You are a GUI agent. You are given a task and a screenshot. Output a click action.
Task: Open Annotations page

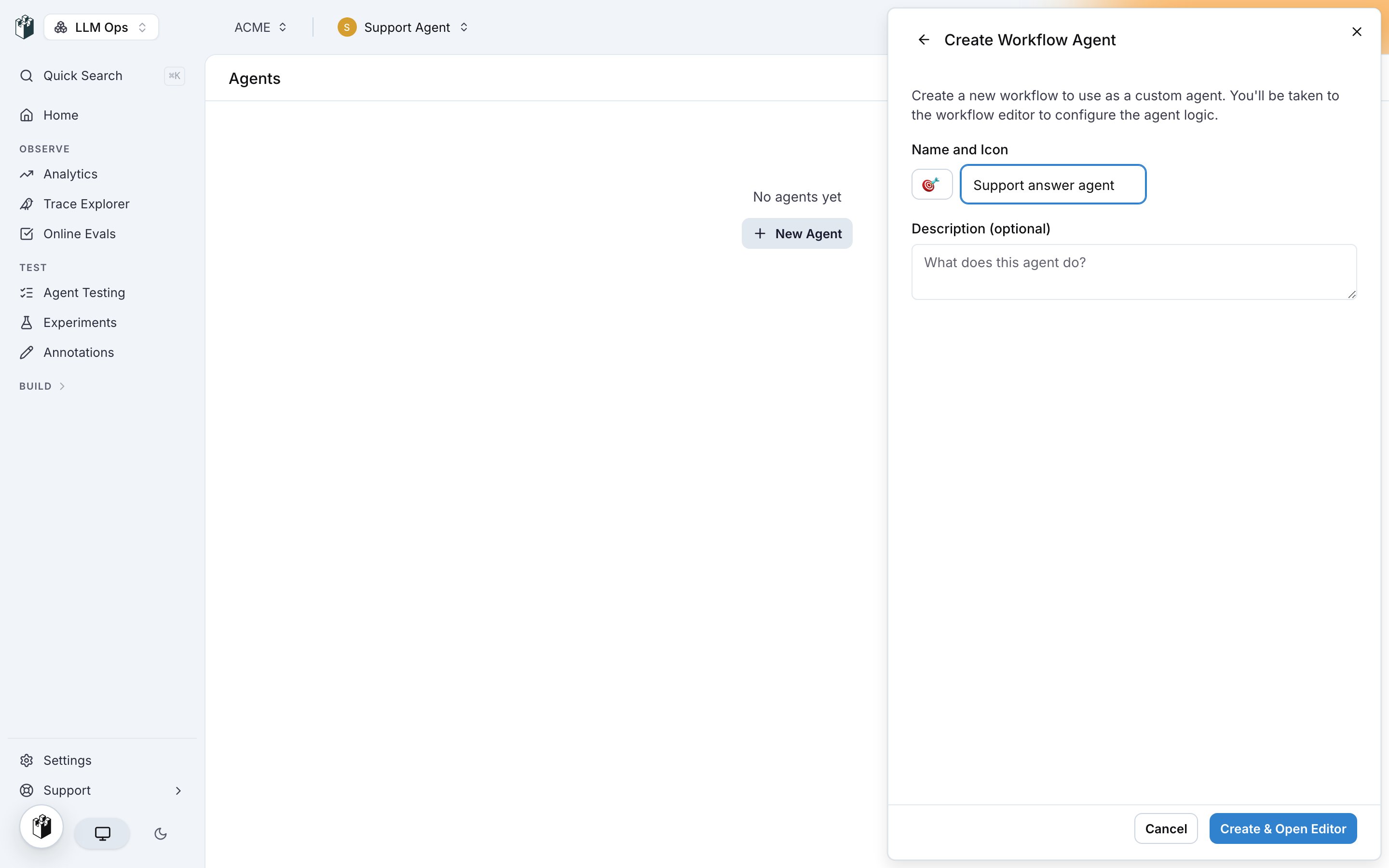point(102,353)
